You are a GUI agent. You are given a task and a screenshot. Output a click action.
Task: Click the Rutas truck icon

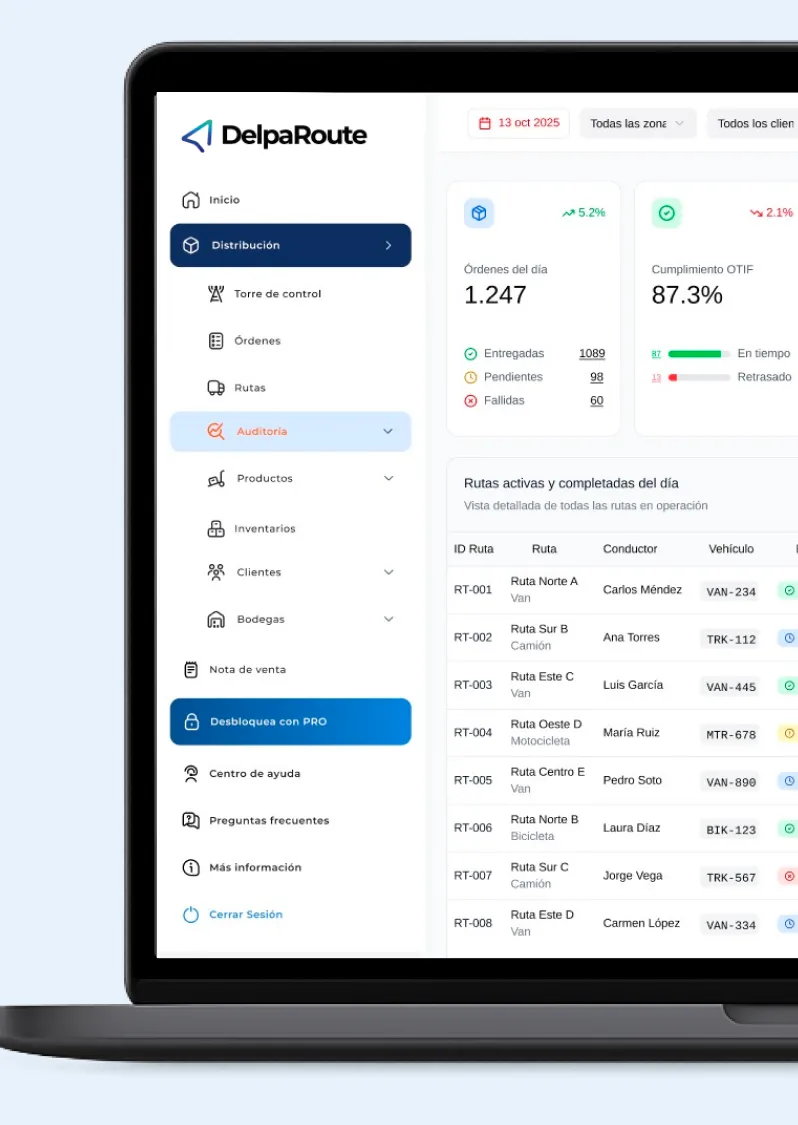tap(216, 387)
